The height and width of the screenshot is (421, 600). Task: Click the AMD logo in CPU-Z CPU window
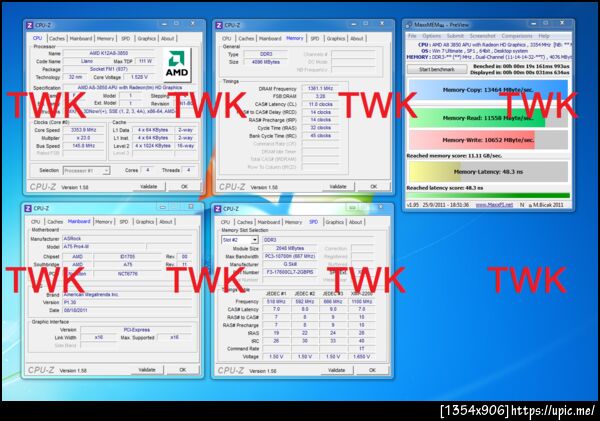[176, 65]
